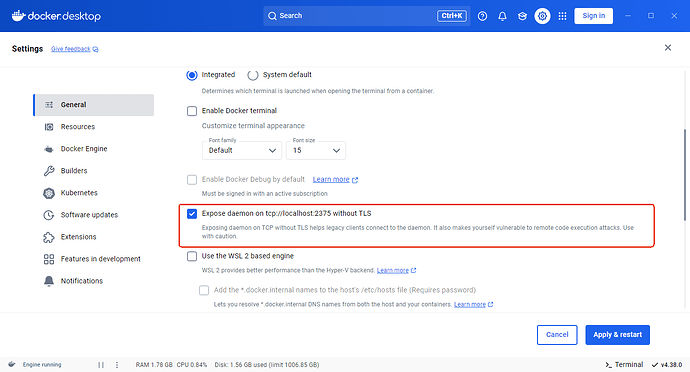The width and height of the screenshot is (690, 372).
Task: Open the Font family dropdown
Action: pos(242,151)
